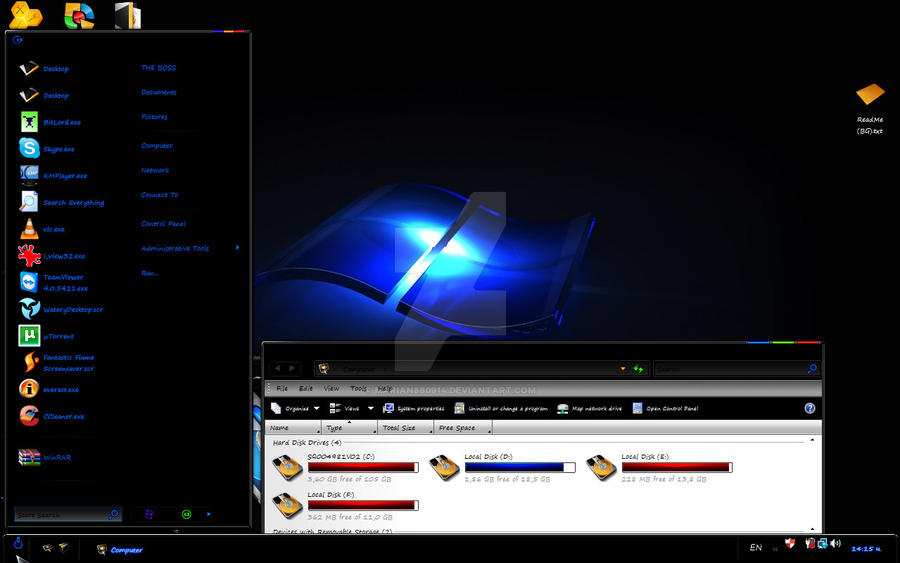Open the Help menu in Explorer
Viewport: 900px width, 563px height.
click(x=385, y=389)
